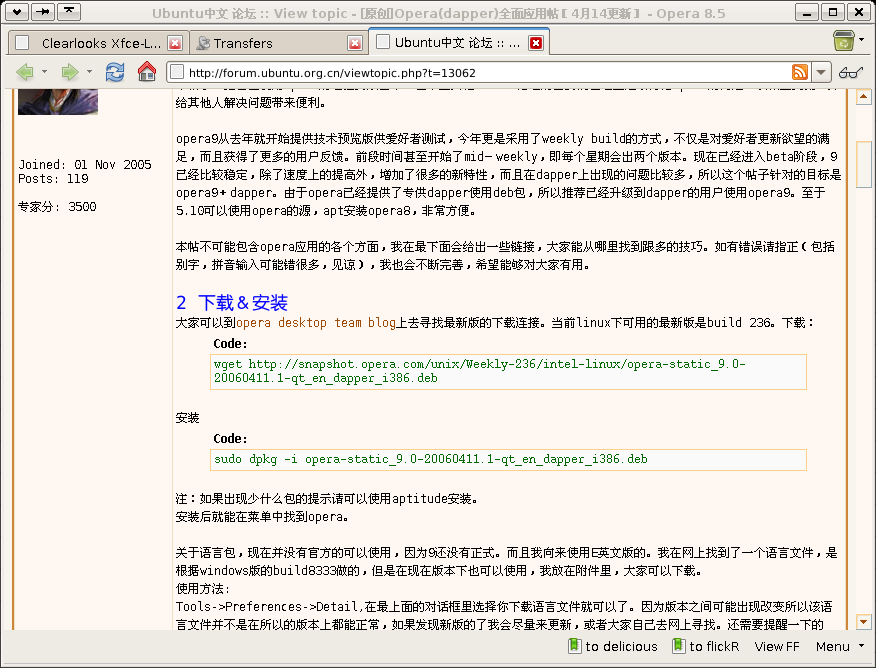This screenshot has width=876, height=668.
Task: Click the glasses icon beside the address bar
Action: [850, 73]
